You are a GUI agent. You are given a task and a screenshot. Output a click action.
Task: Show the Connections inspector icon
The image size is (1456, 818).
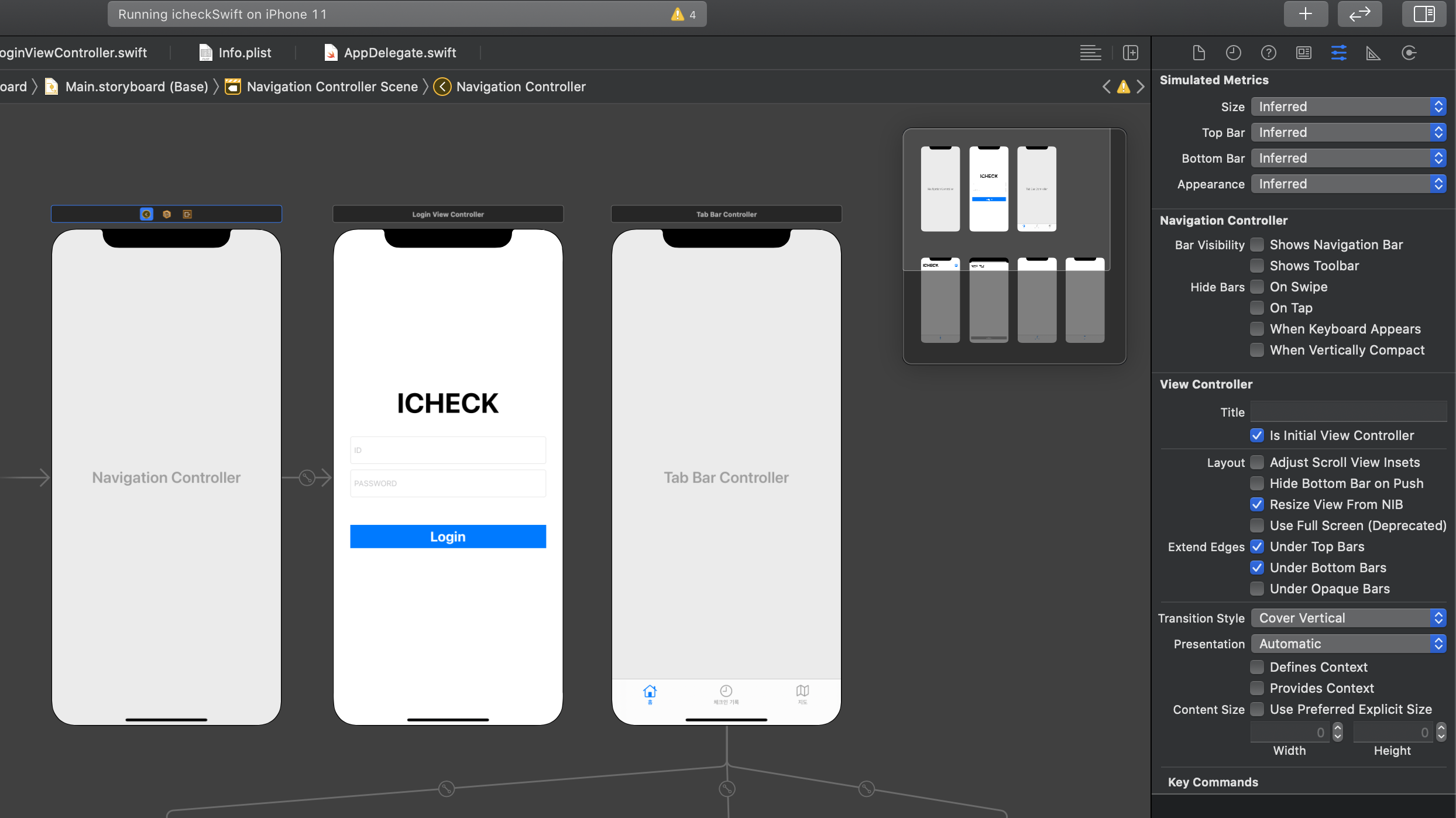point(1409,53)
